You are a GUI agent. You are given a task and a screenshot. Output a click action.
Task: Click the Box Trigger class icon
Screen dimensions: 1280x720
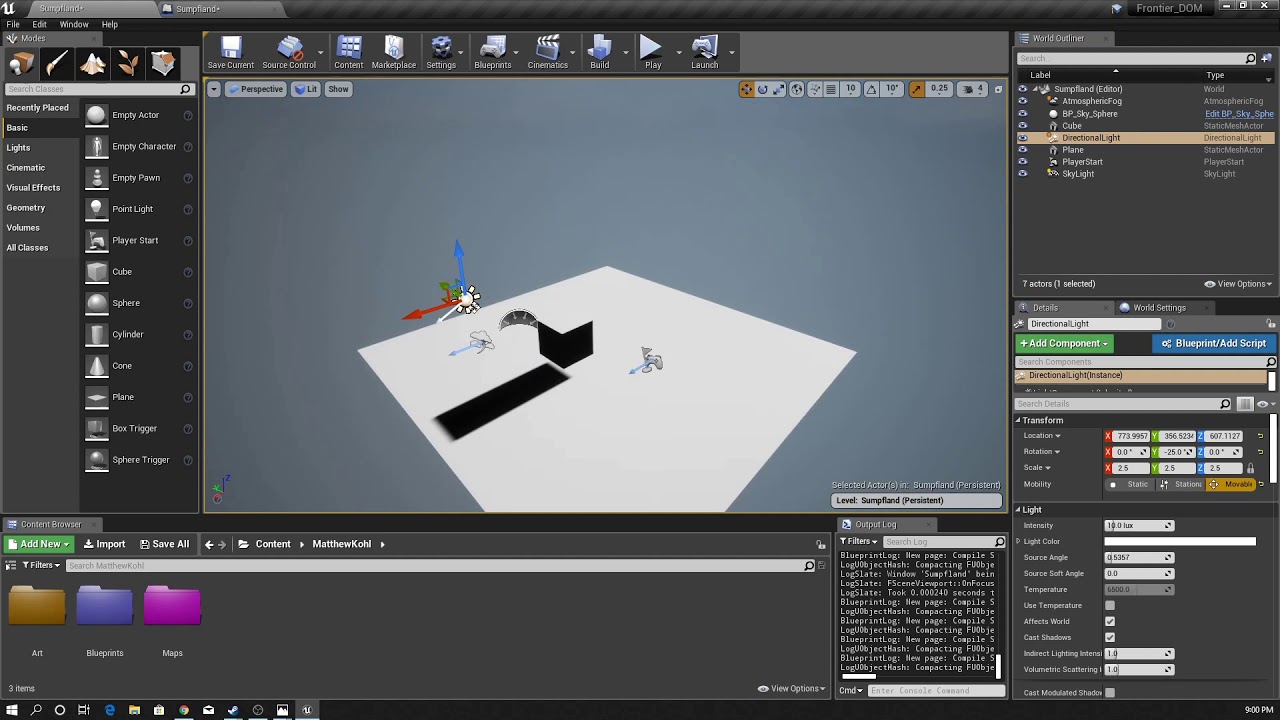tap(96, 429)
